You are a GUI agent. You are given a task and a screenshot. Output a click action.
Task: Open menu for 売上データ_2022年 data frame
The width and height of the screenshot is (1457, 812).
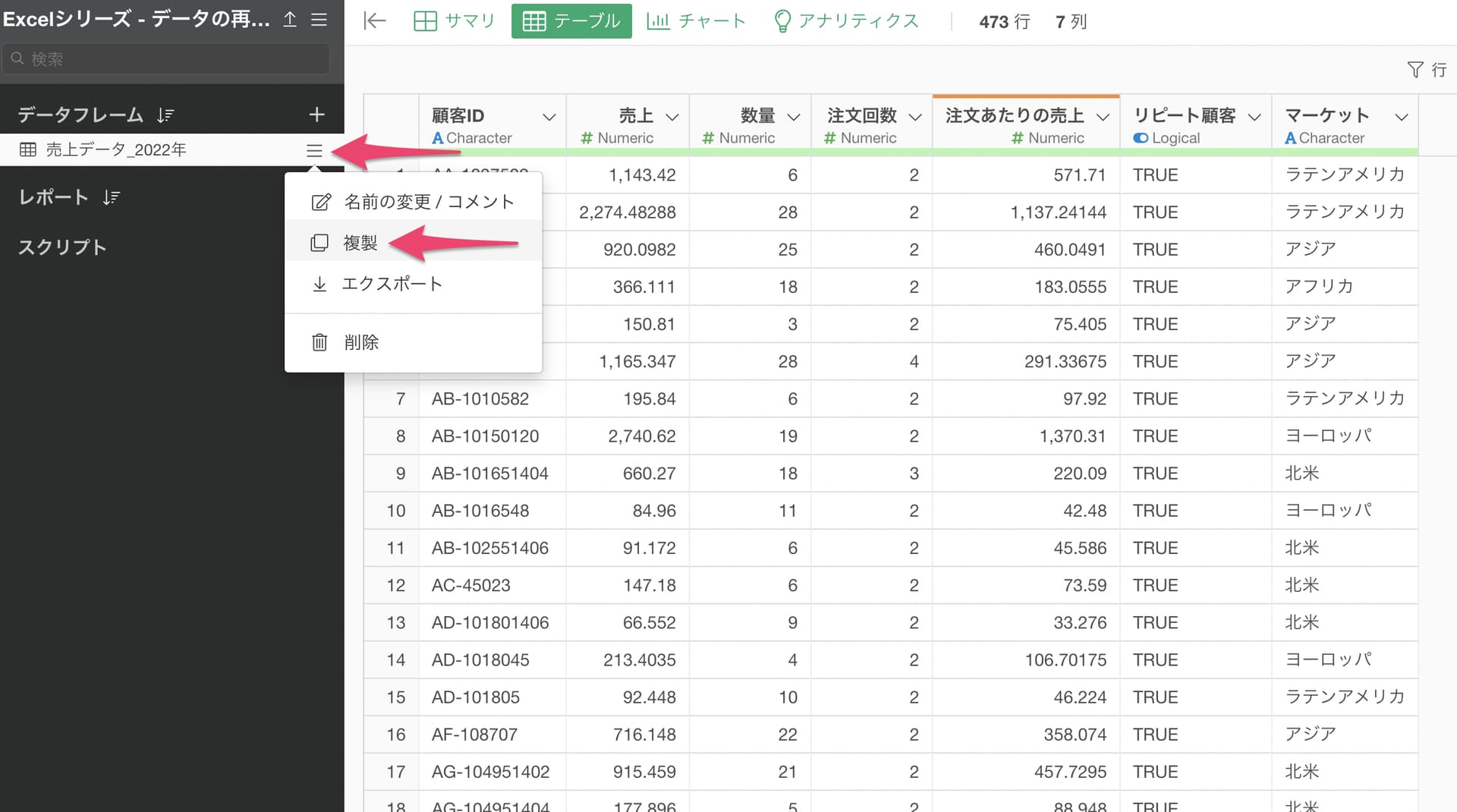314,150
